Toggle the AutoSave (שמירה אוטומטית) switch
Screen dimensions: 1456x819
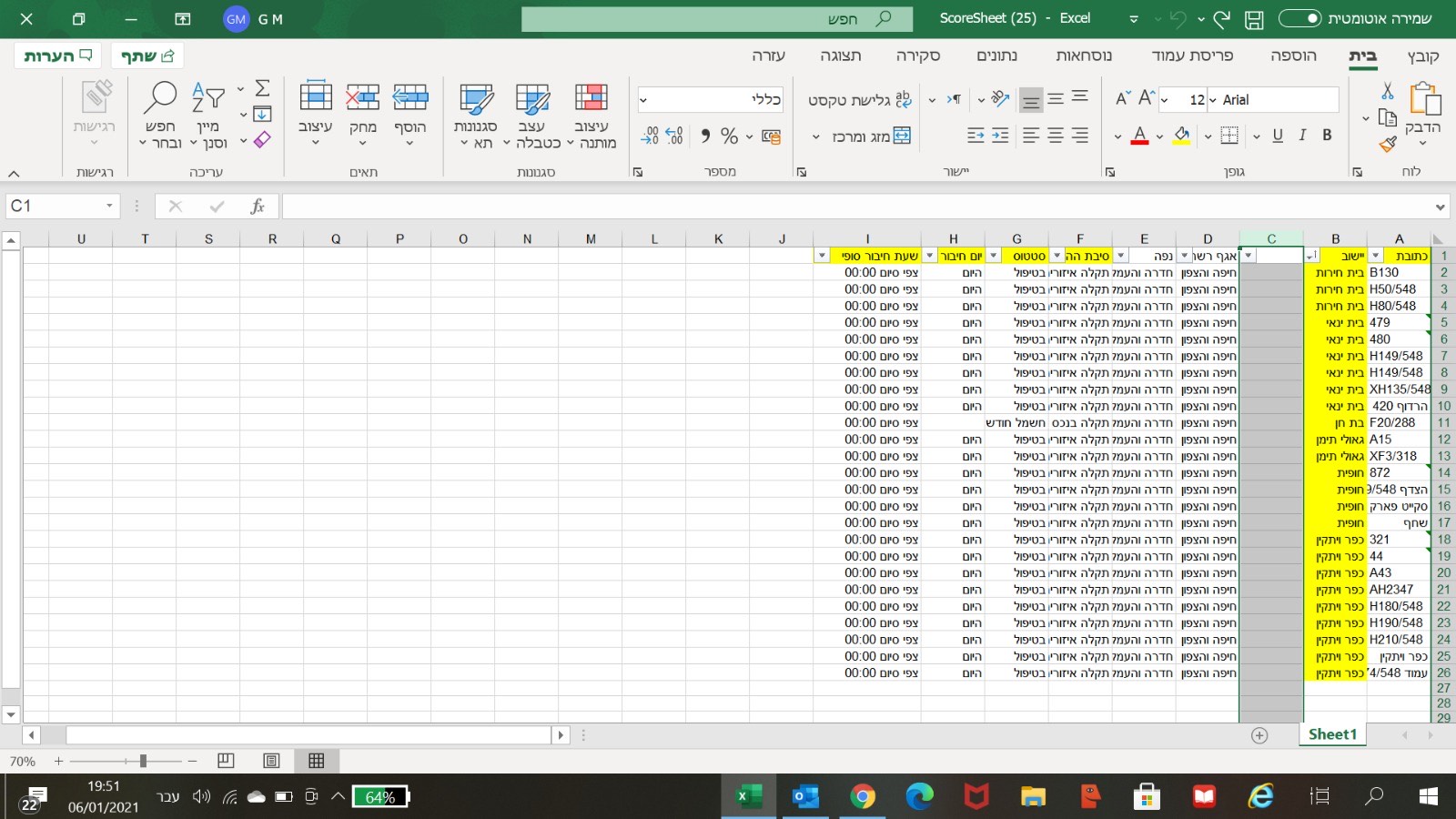(1299, 18)
